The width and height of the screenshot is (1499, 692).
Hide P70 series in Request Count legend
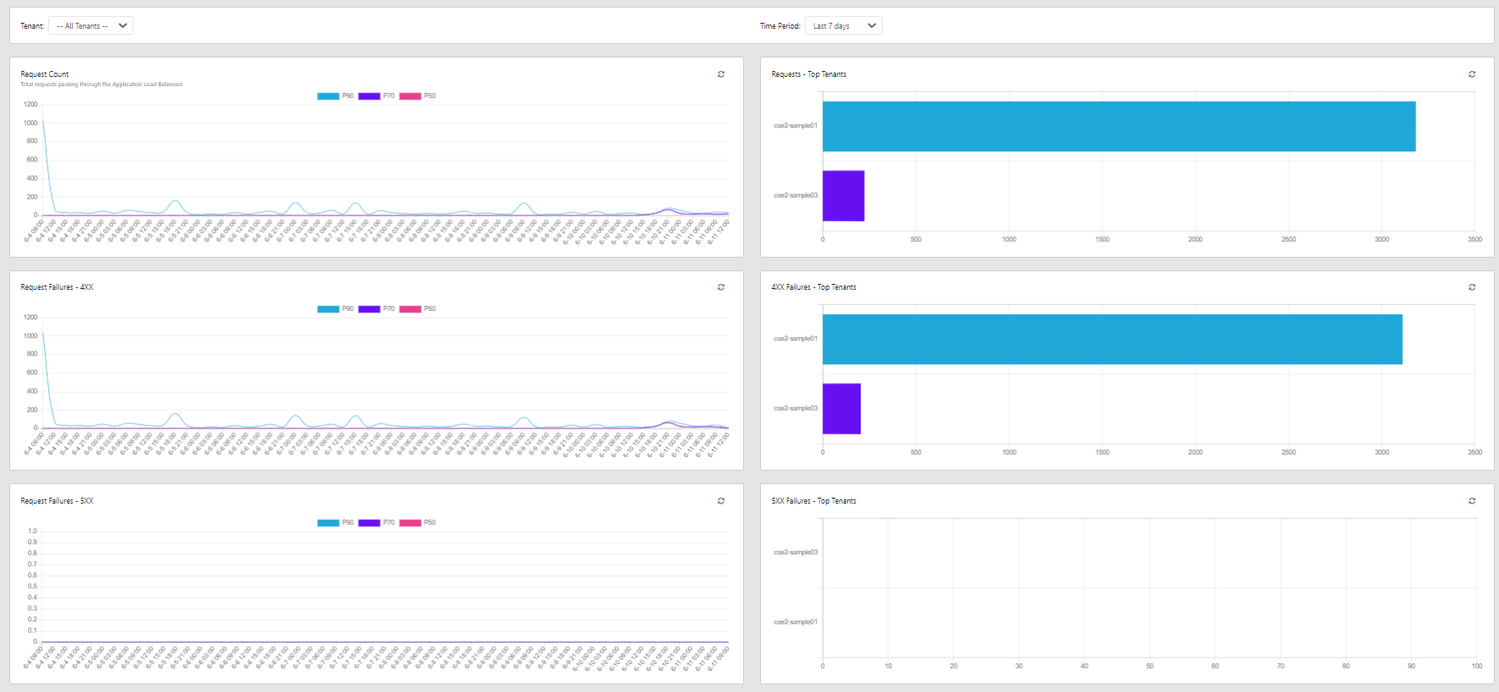pyautogui.click(x=377, y=96)
